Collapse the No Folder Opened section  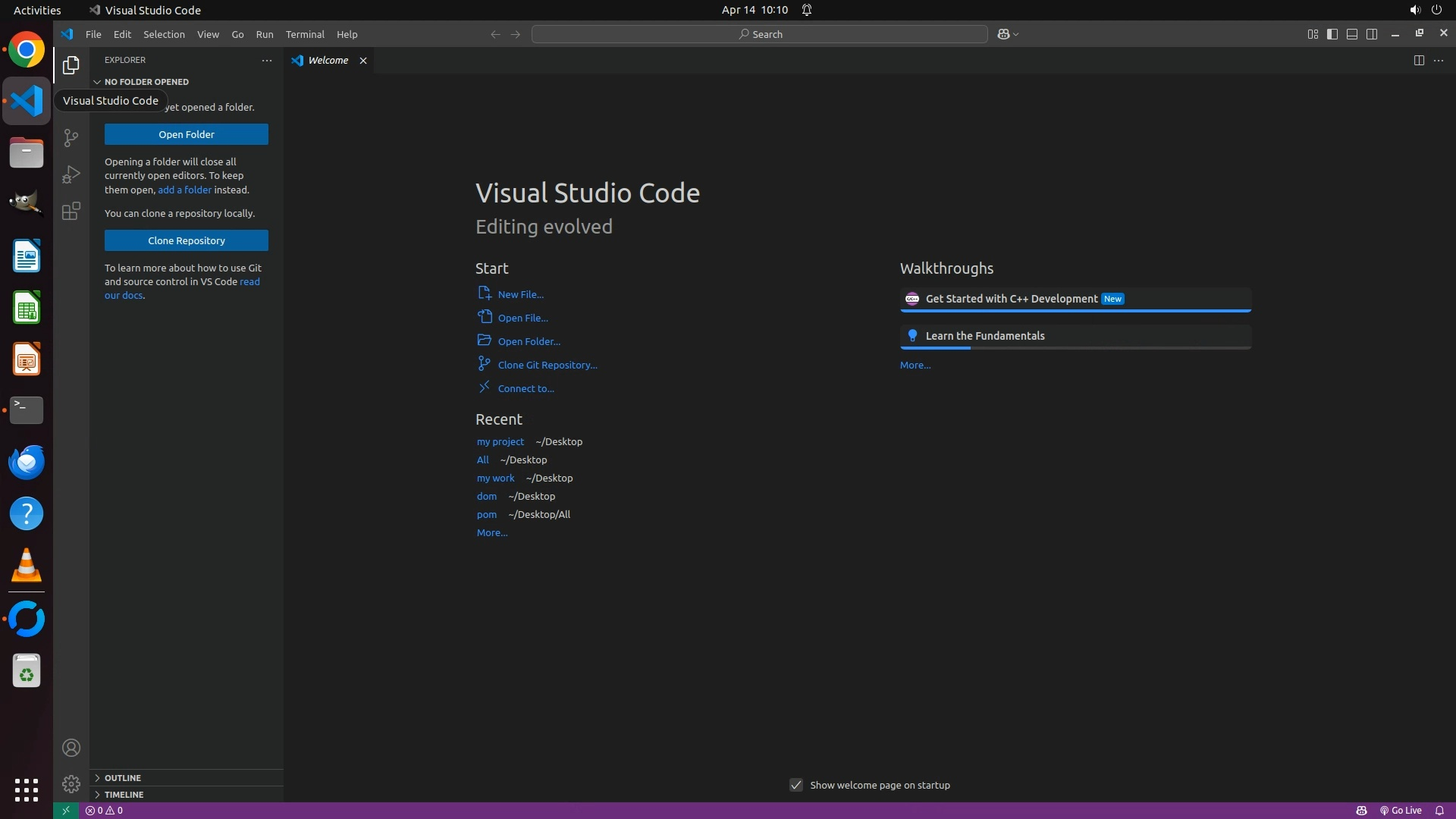(146, 81)
